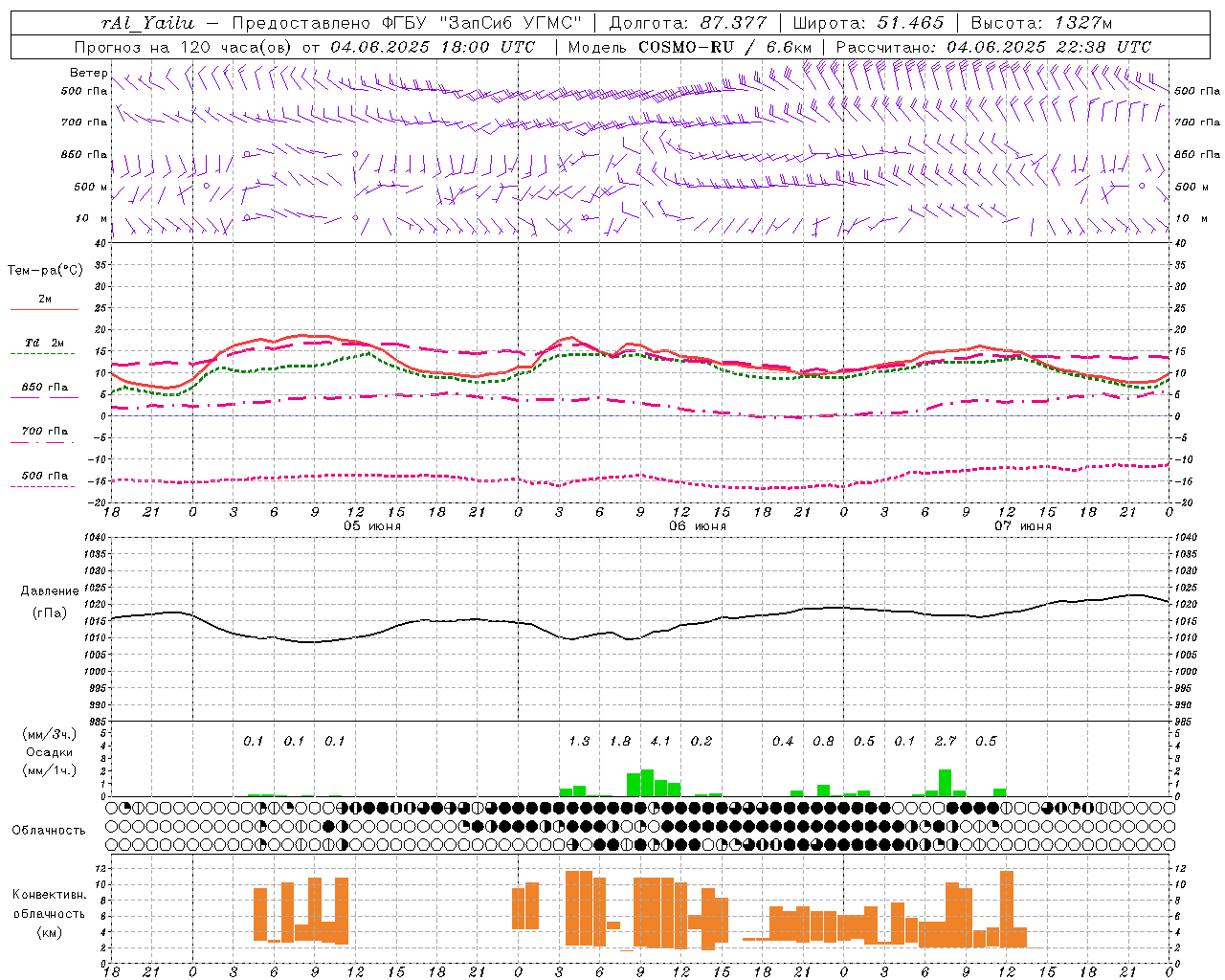This screenshot has width=1225, height=980.
Task: Click the right '700 гПа' wind level label
Action: (1197, 122)
